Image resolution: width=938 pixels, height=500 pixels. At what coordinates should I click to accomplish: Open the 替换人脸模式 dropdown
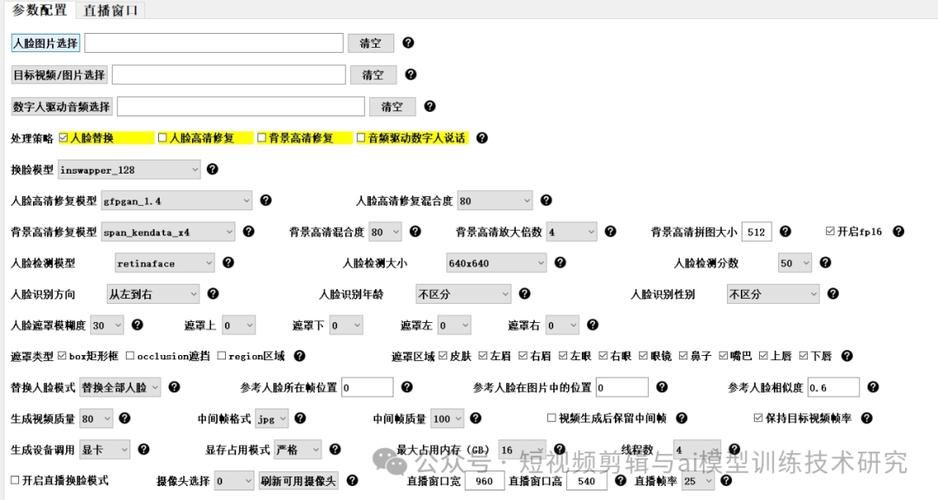[x=119, y=387]
